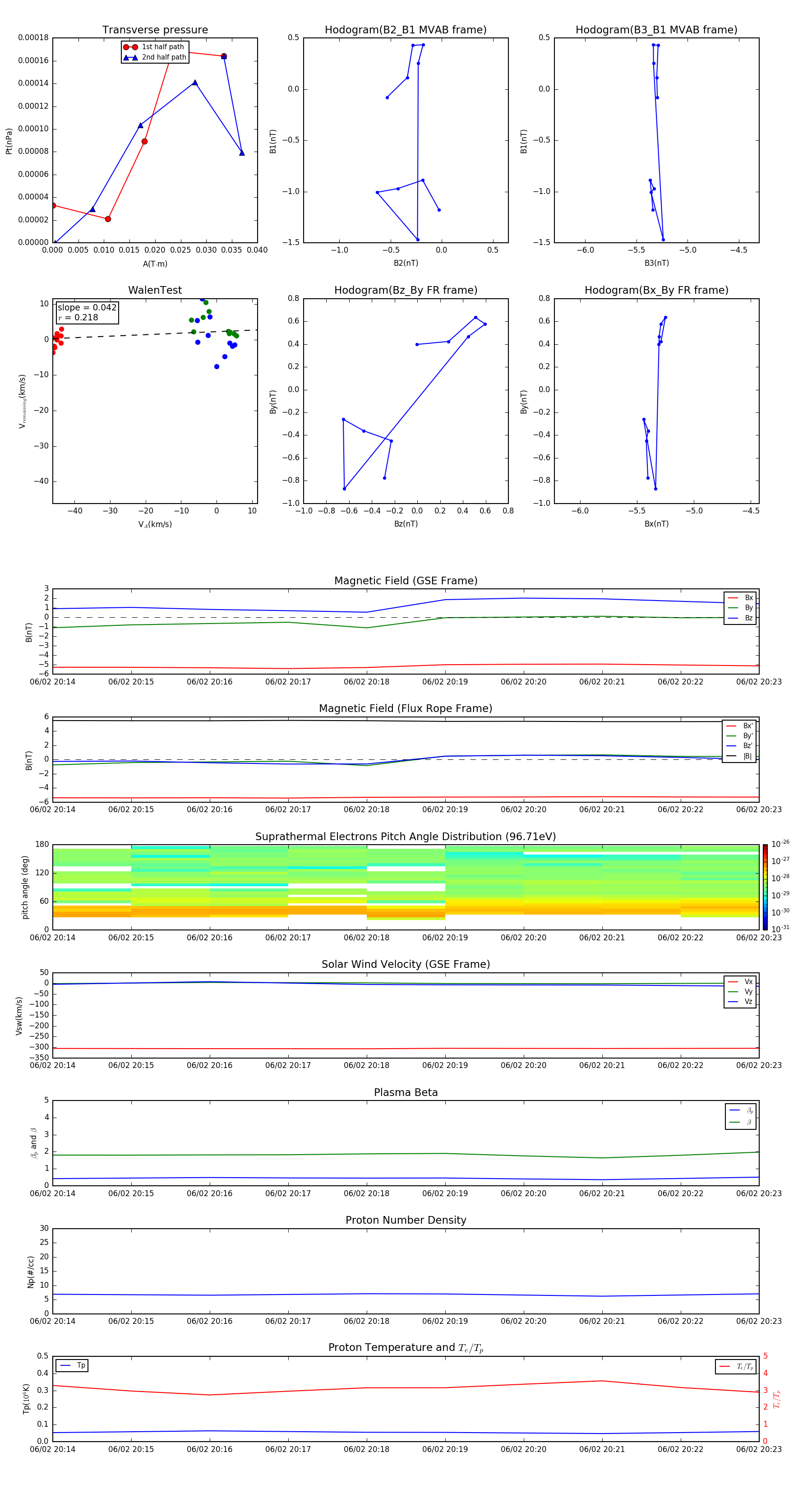The width and height of the screenshot is (812, 1489).
Task: Click the Proton Number Density title
Action: pos(406,1221)
